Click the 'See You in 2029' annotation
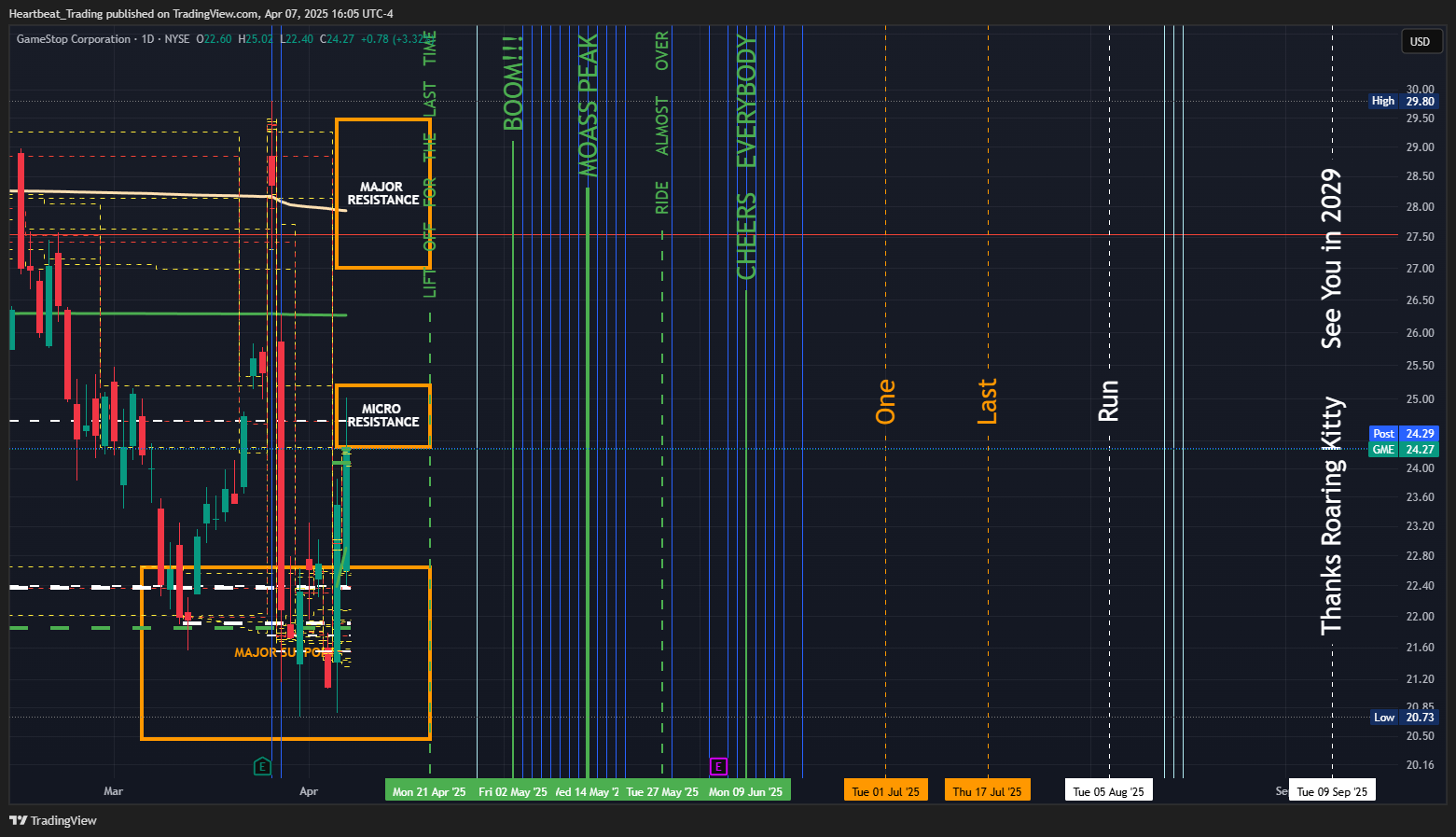The width and height of the screenshot is (1456, 837). point(1332,258)
